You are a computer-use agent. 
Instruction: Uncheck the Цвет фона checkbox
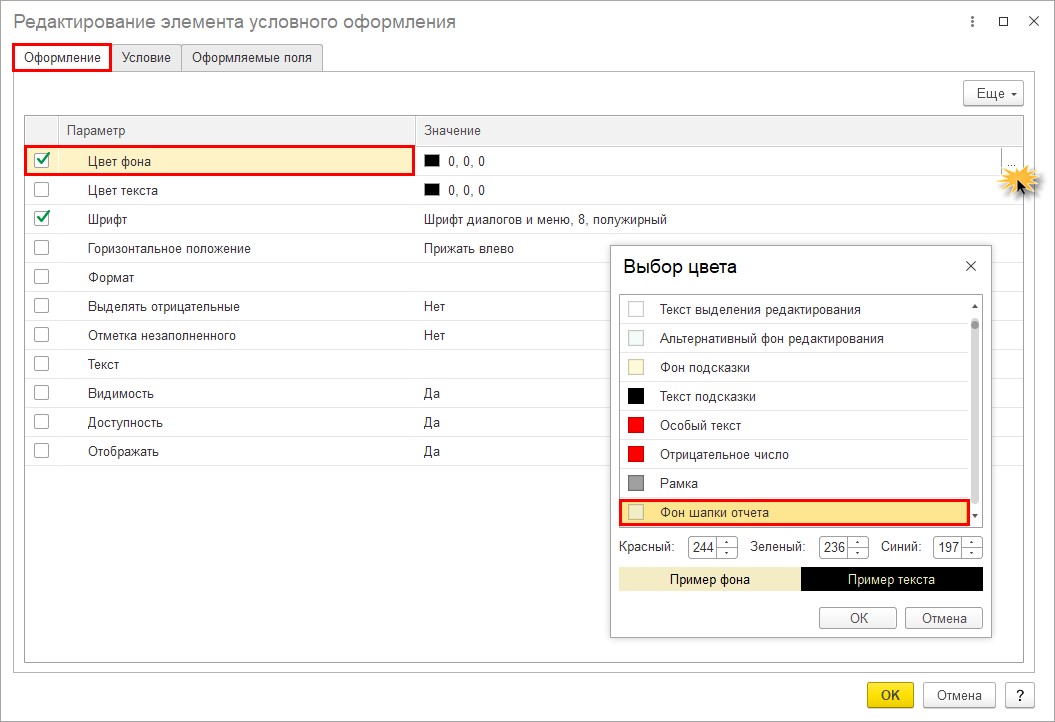(42, 160)
